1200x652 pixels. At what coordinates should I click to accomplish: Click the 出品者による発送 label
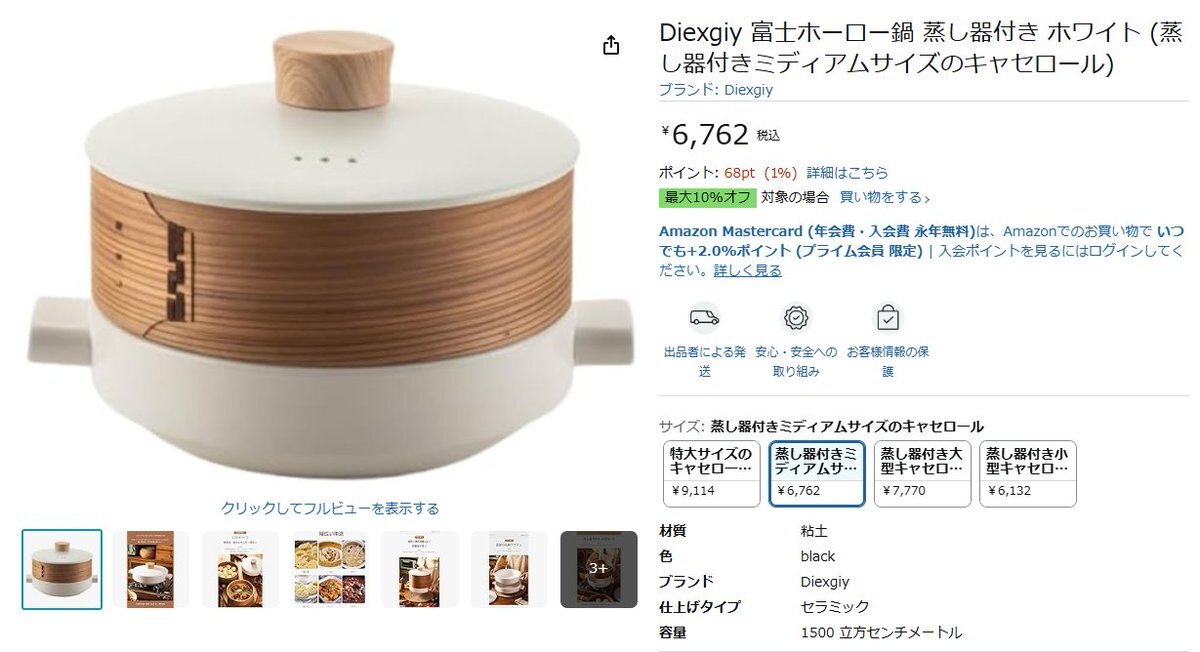click(705, 361)
